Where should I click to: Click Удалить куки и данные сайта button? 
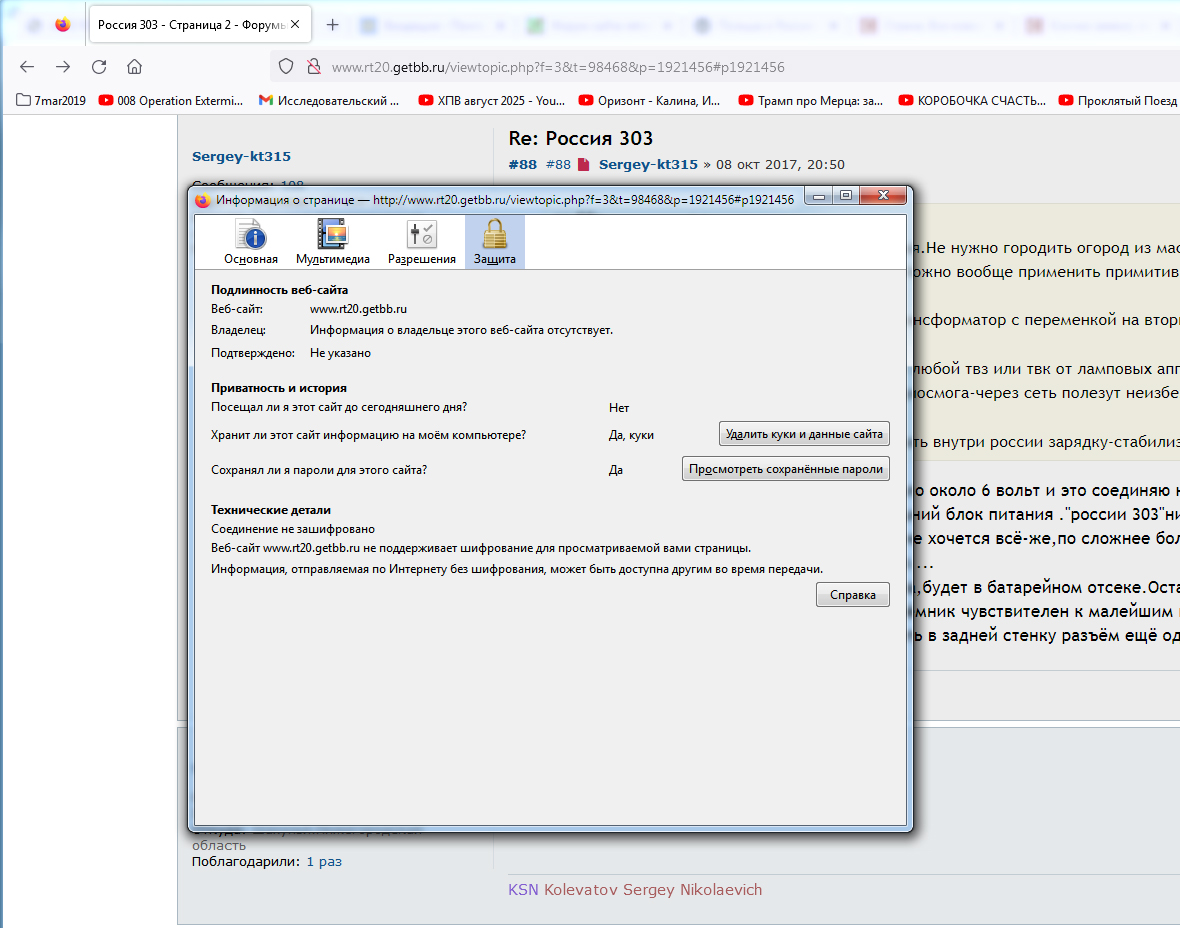pyautogui.click(x=804, y=434)
